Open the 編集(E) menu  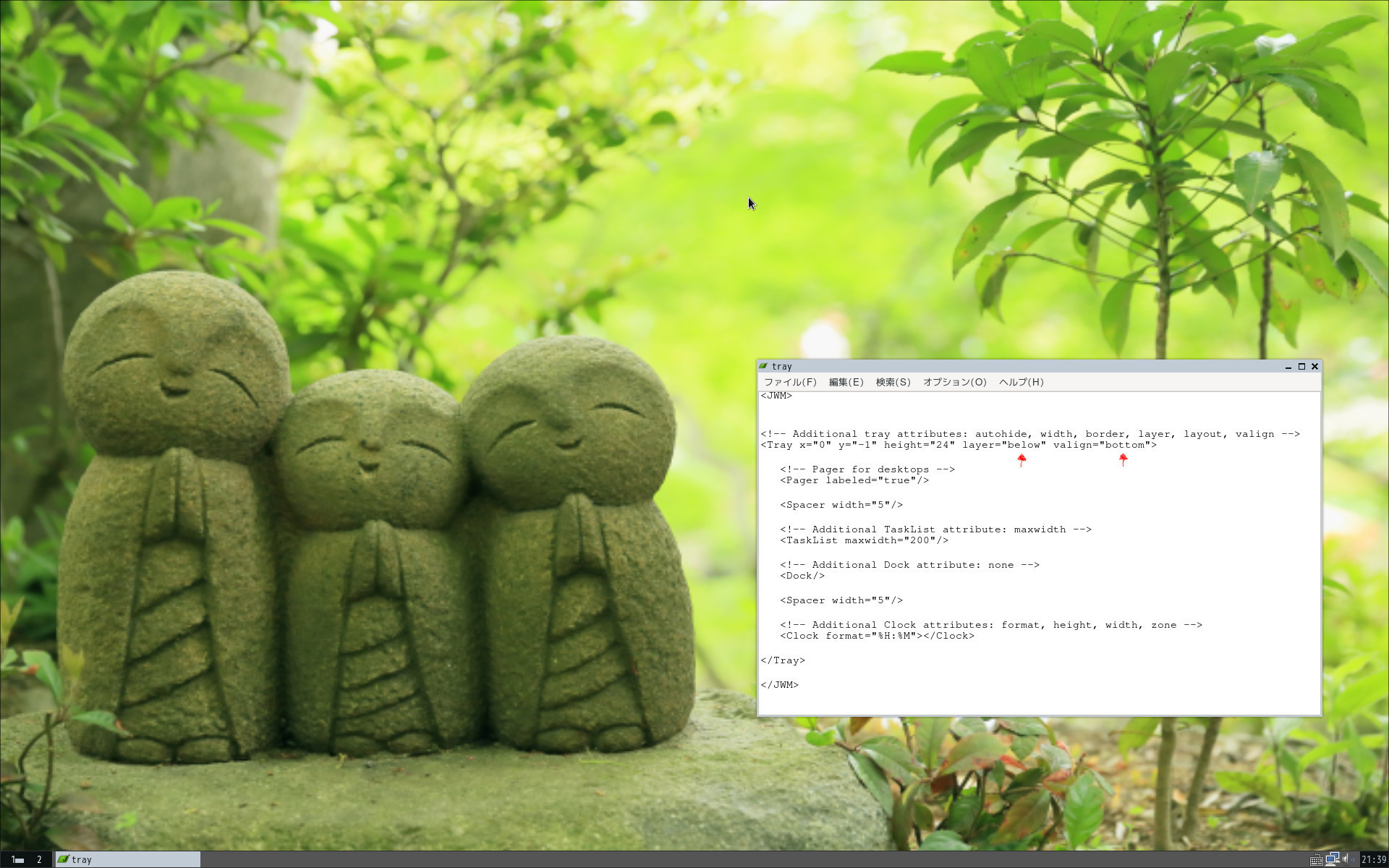[x=846, y=382]
